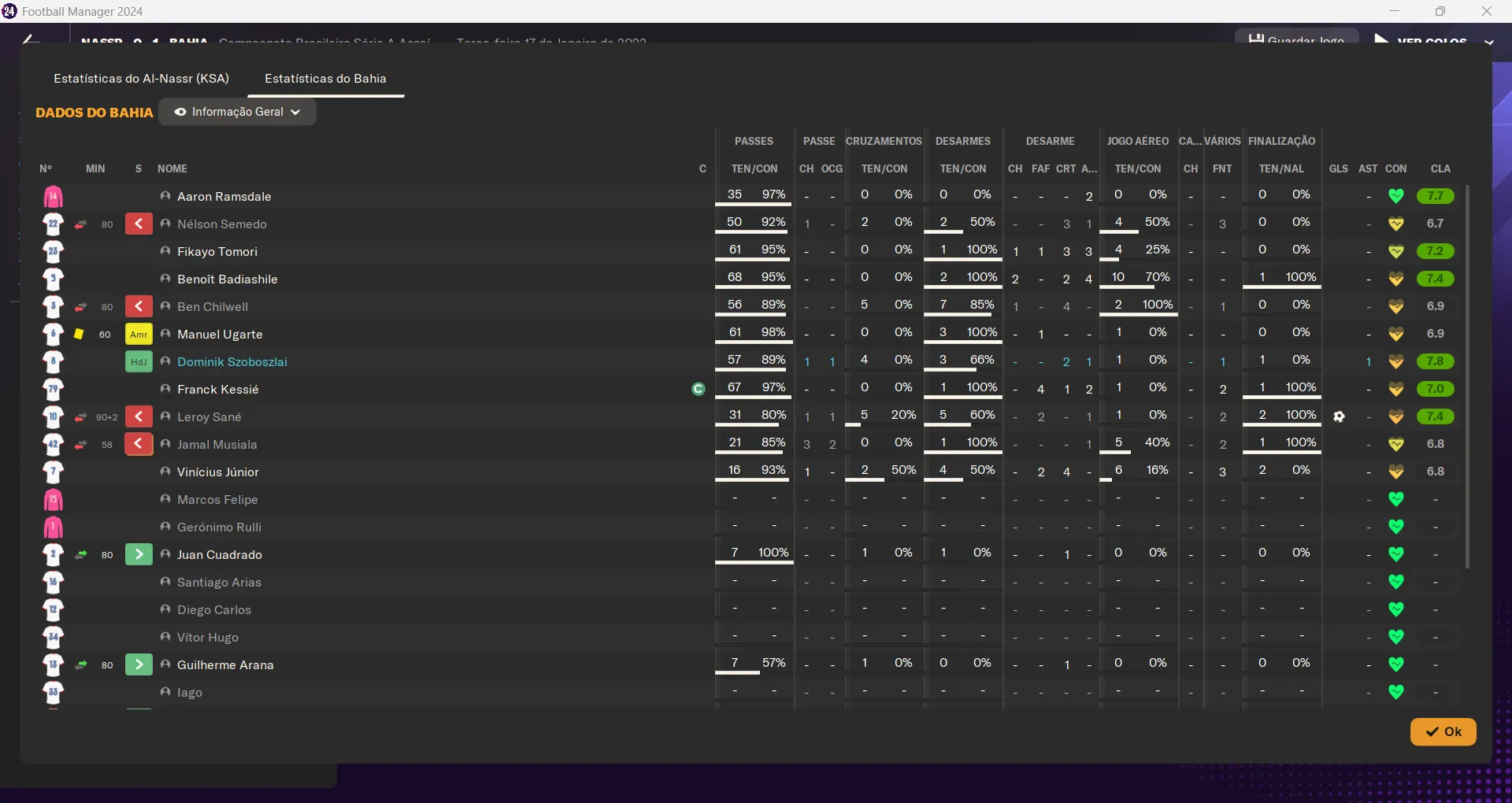Click Leroy Sané's goal ball icon
1512x803 pixels.
pos(1339,416)
